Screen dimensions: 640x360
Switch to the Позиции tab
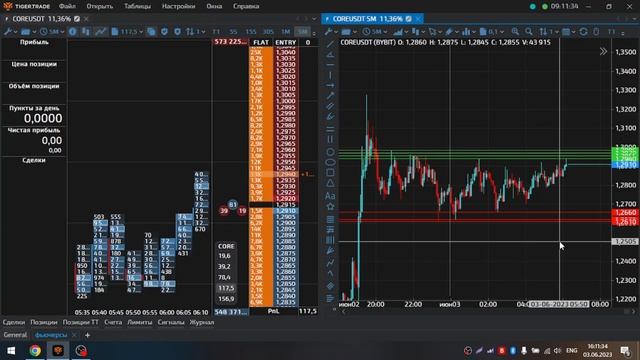pyautogui.click(x=44, y=322)
